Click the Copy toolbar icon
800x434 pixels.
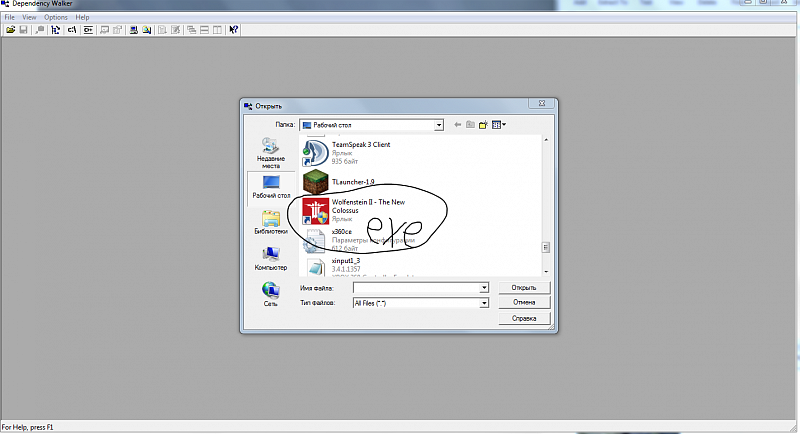tap(39, 30)
